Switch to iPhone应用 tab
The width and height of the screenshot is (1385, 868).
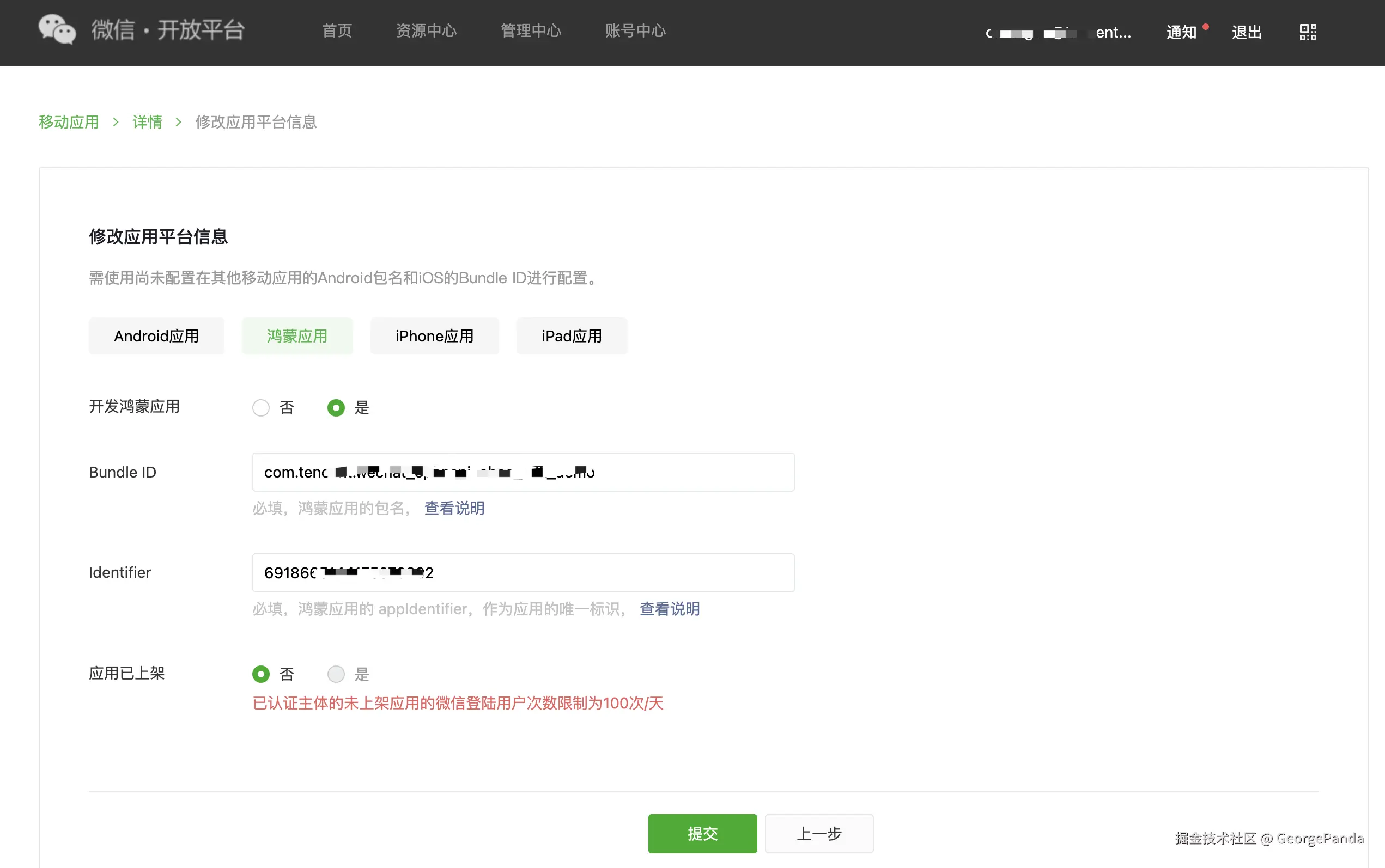point(434,336)
